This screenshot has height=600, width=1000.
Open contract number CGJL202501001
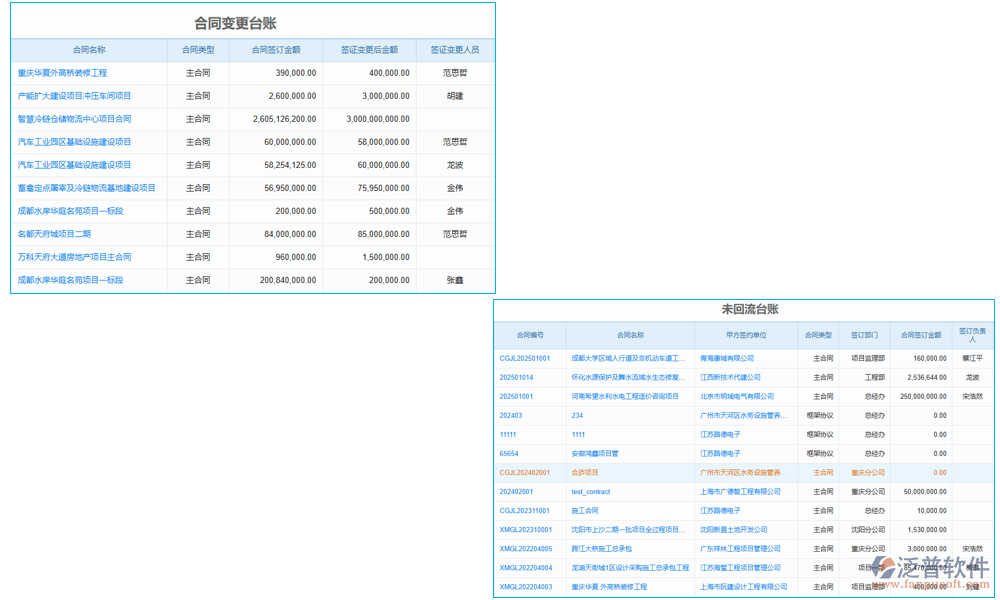[524, 358]
